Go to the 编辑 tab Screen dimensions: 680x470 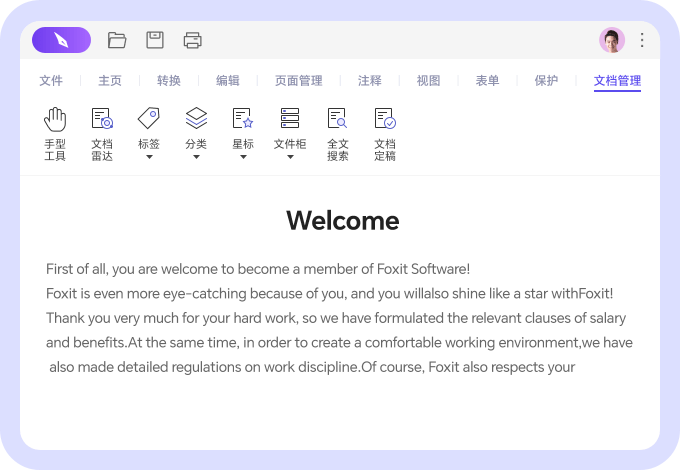(228, 81)
